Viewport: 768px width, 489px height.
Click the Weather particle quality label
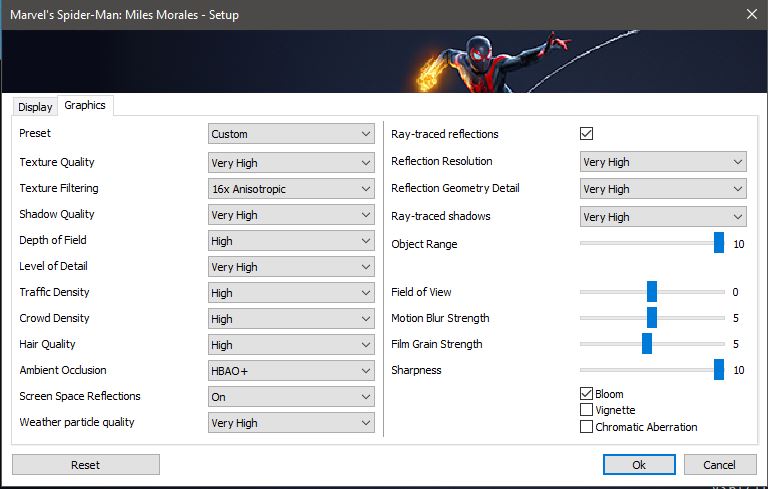[x=76, y=422]
